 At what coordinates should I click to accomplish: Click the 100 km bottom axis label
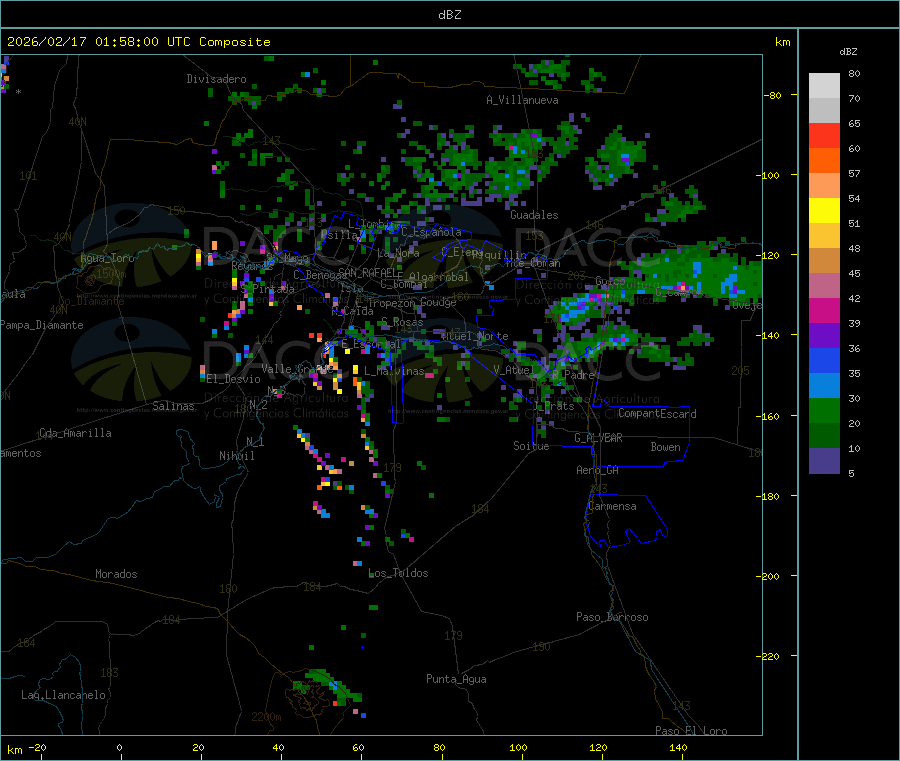coord(518,748)
